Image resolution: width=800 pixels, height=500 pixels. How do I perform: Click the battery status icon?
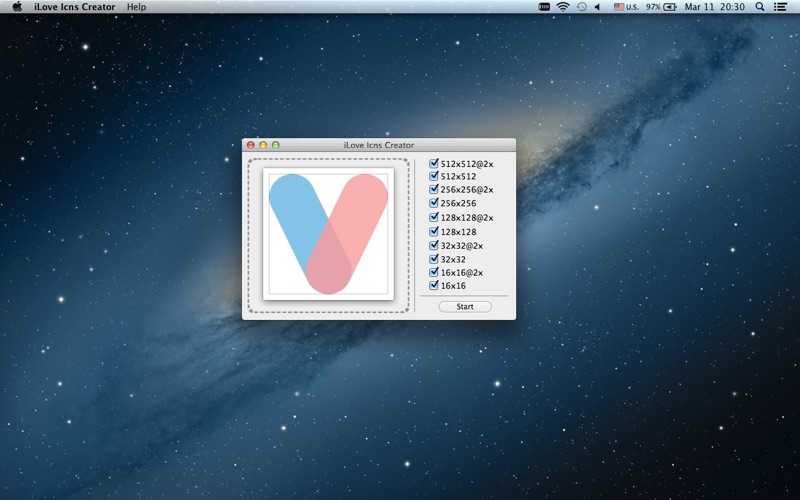669,7
